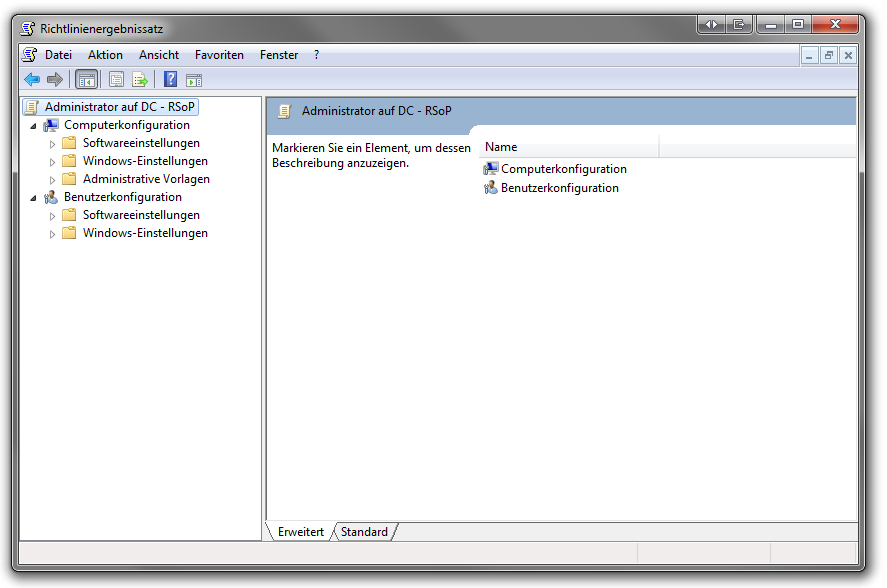Click the Forward arrow in toolbar
This screenshot has width=887, height=588.
[x=55, y=80]
